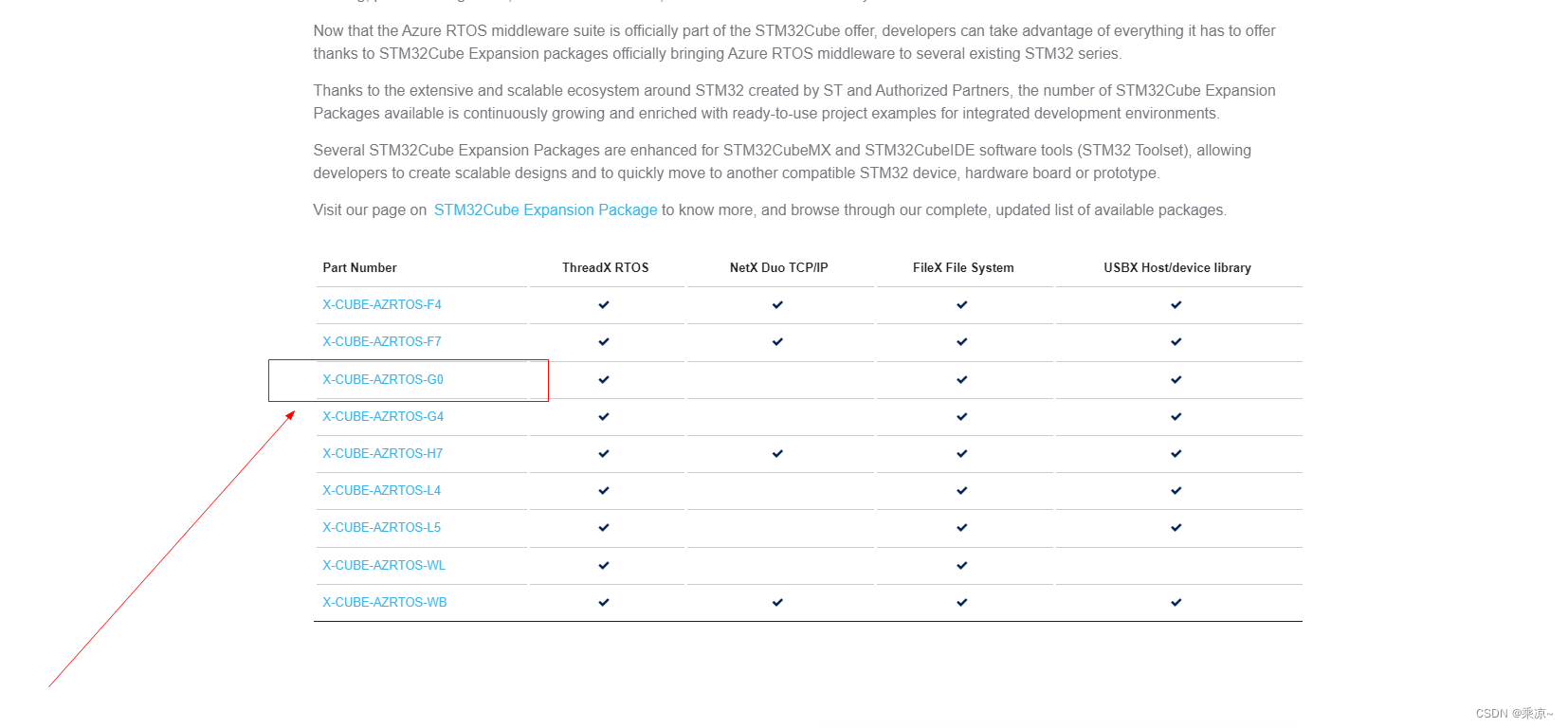Click the FileX File System column header

pyautogui.click(x=963, y=267)
